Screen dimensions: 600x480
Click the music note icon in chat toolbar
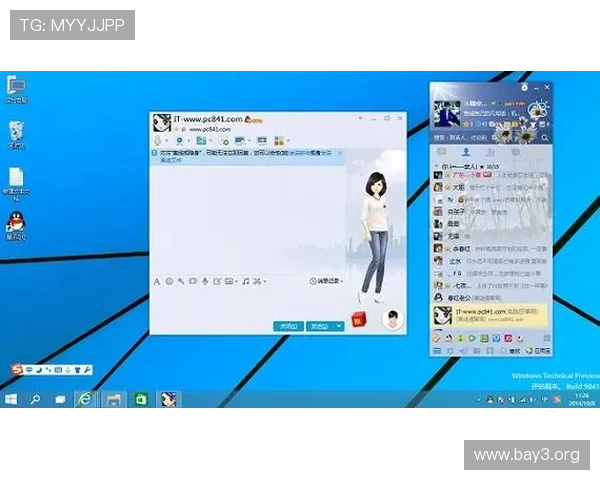245,282
